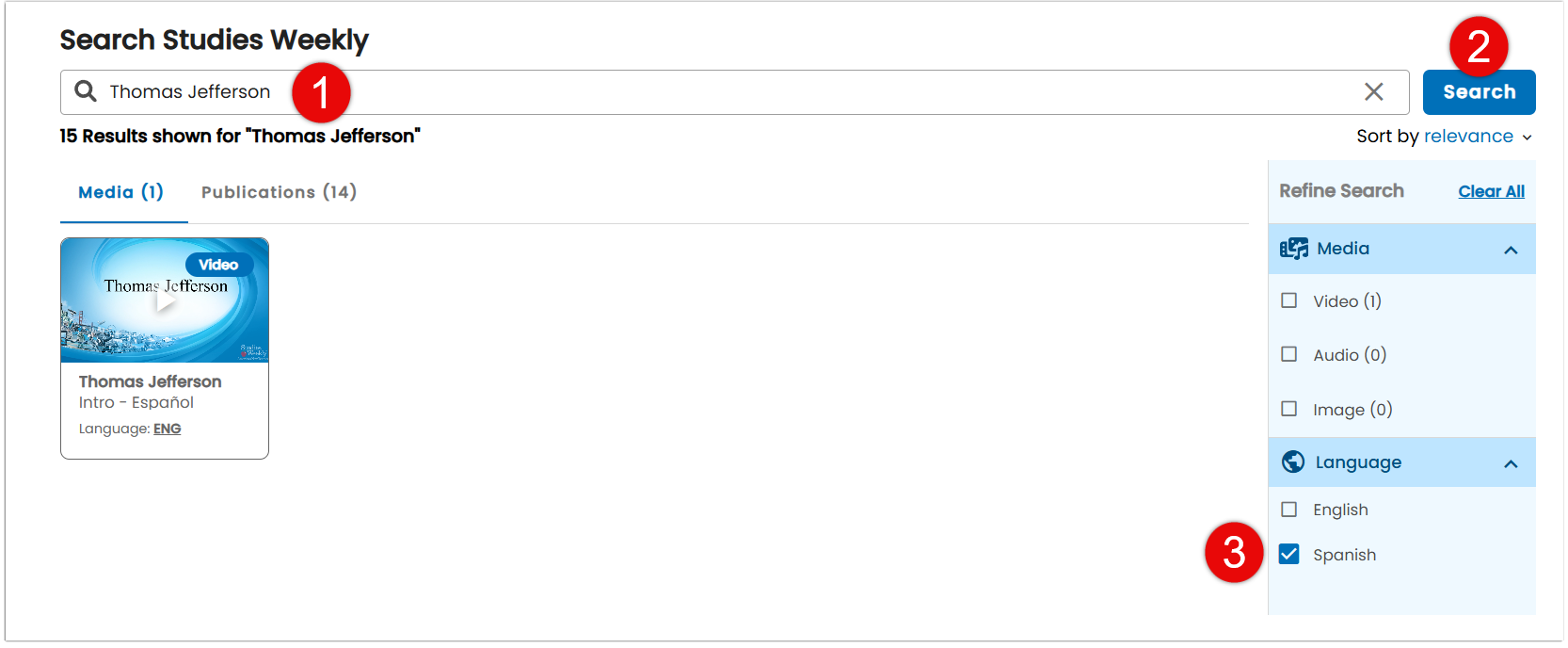Check the Video (1) filter checkbox
This screenshot has width=1568, height=648.
click(x=1289, y=300)
